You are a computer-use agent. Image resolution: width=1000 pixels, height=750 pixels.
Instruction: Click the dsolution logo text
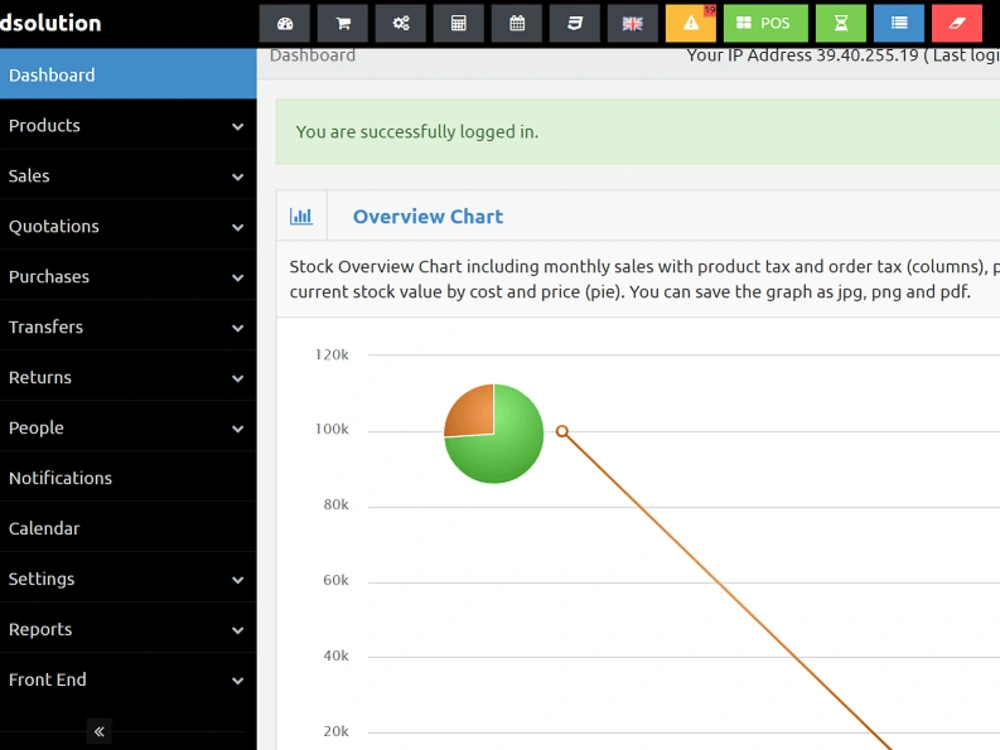pos(50,23)
